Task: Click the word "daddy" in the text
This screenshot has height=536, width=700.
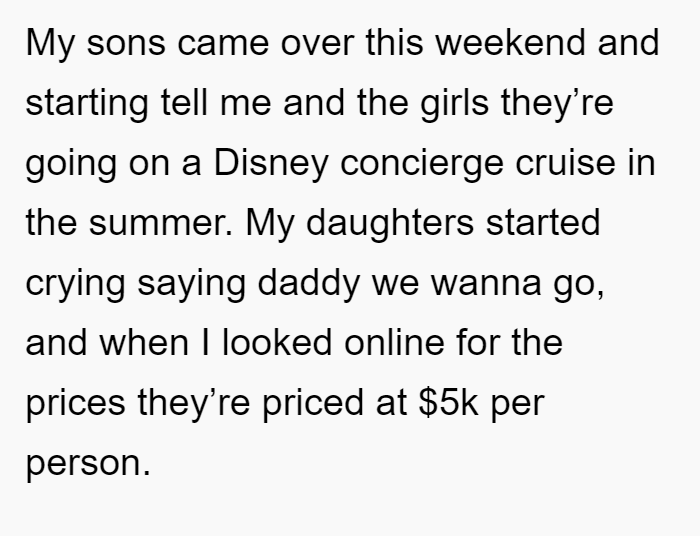Action: click(309, 285)
